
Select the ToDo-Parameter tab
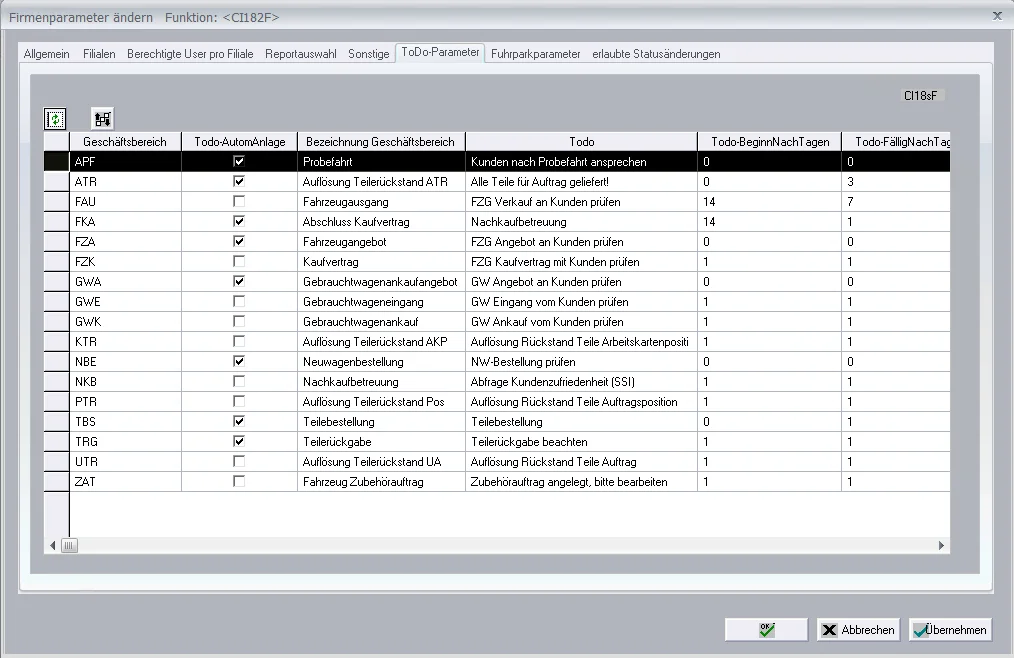pos(440,52)
